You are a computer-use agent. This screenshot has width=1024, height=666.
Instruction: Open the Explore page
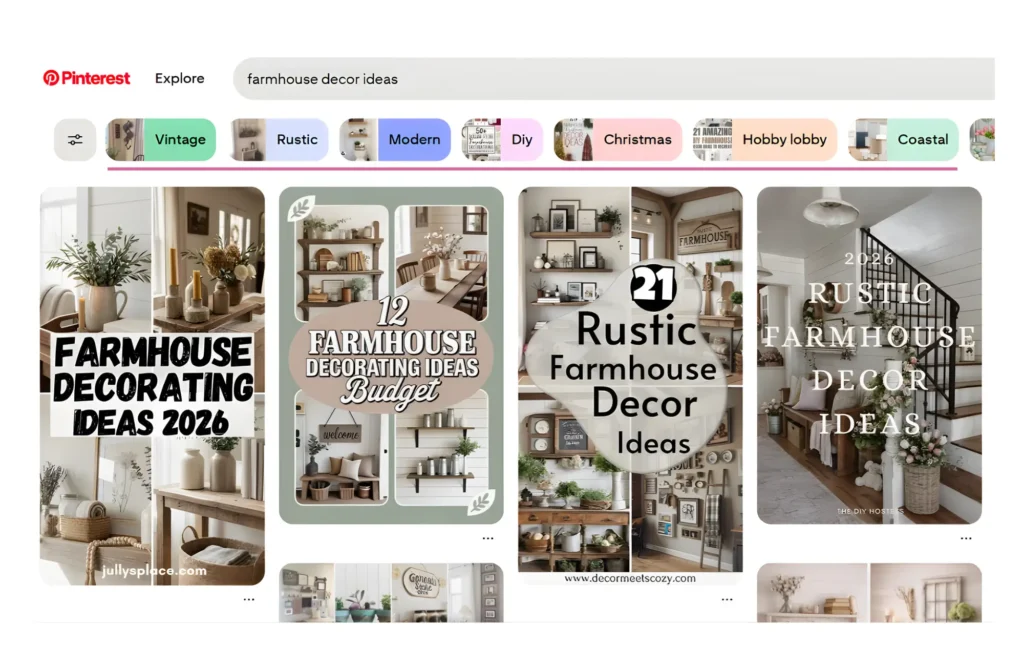(x=179, y=78)
